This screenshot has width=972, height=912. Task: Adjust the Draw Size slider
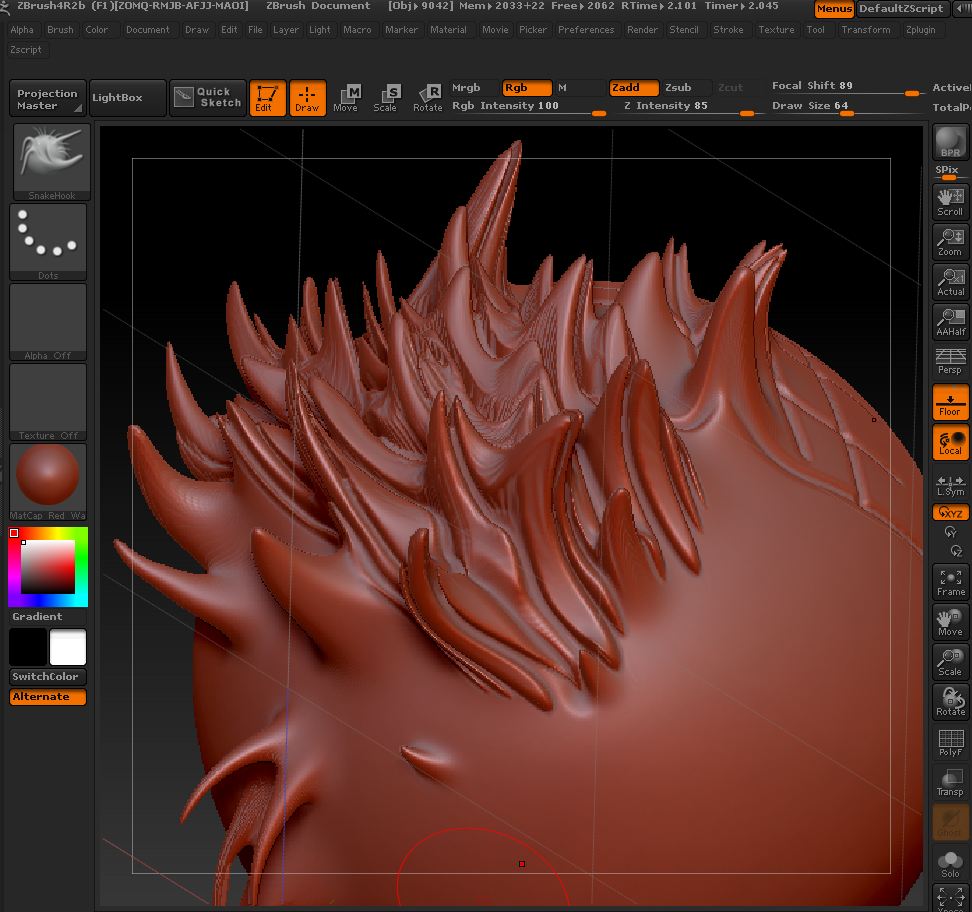(846, 106)
